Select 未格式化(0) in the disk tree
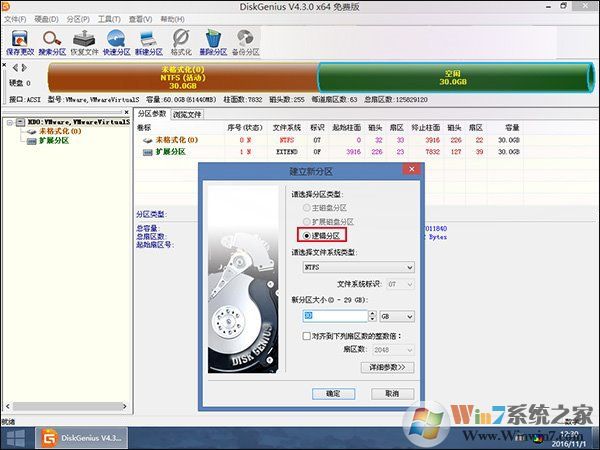This screenshot has height=450, width=600. click(x=60, y=131)
